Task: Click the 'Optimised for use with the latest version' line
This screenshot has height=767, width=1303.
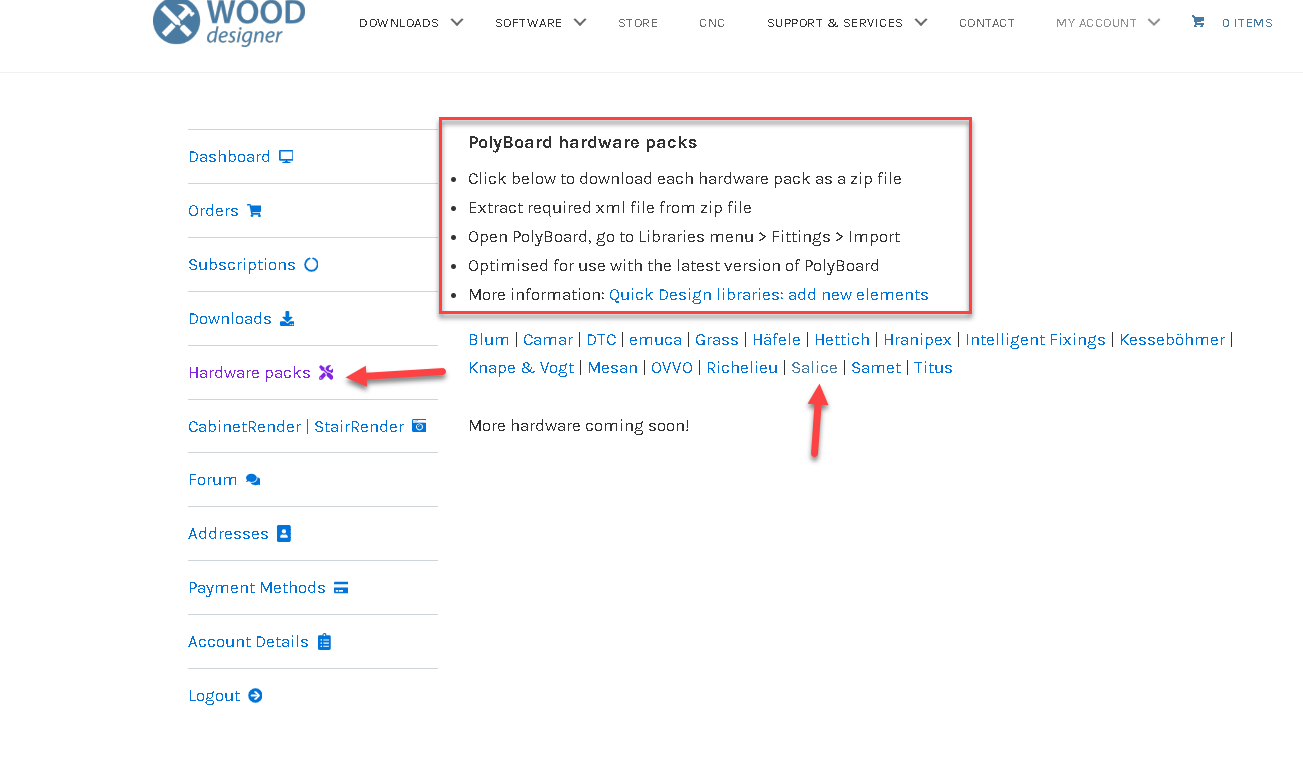Action: (674, 266)
